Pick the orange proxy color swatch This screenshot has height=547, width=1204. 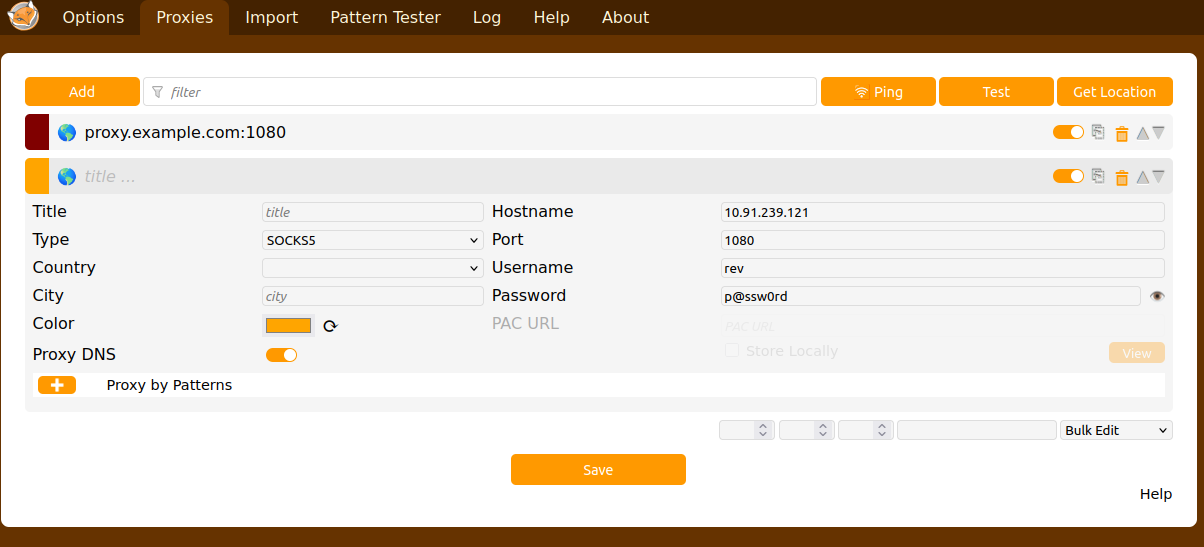[x=288, y=325]
